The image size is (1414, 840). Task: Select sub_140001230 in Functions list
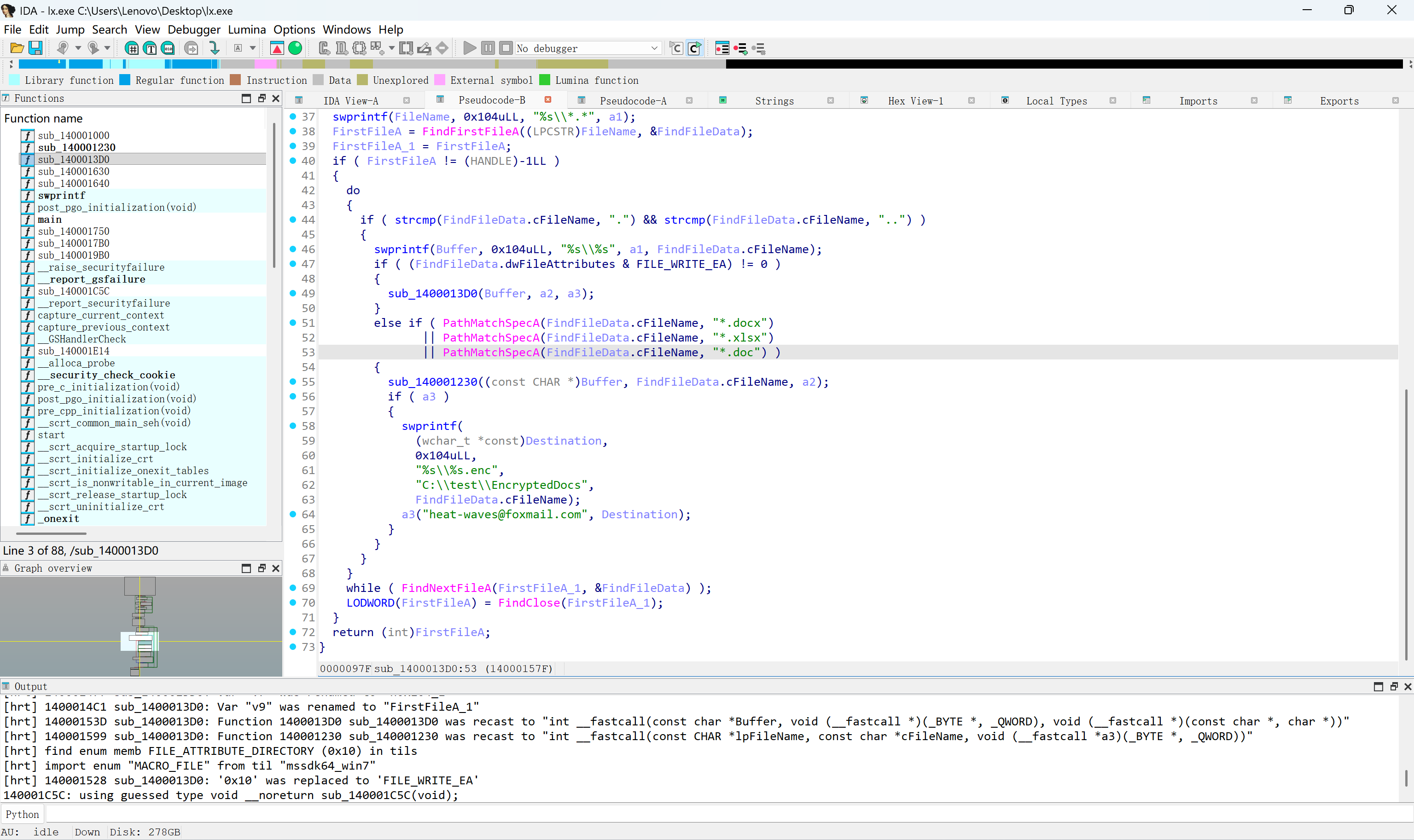(76, 147)
